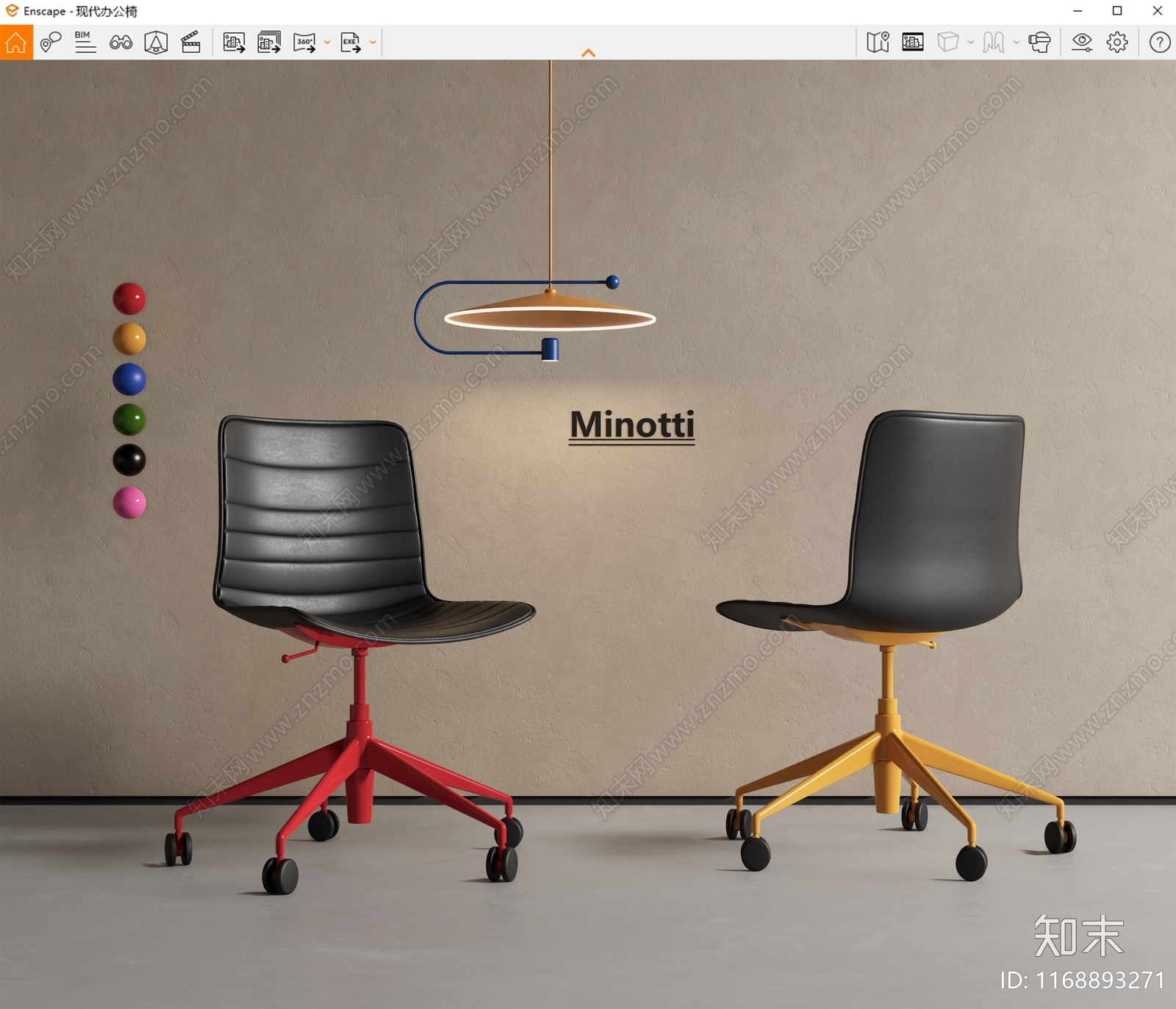
Task: Click the red color sphere
Action: tap(129, 298)
